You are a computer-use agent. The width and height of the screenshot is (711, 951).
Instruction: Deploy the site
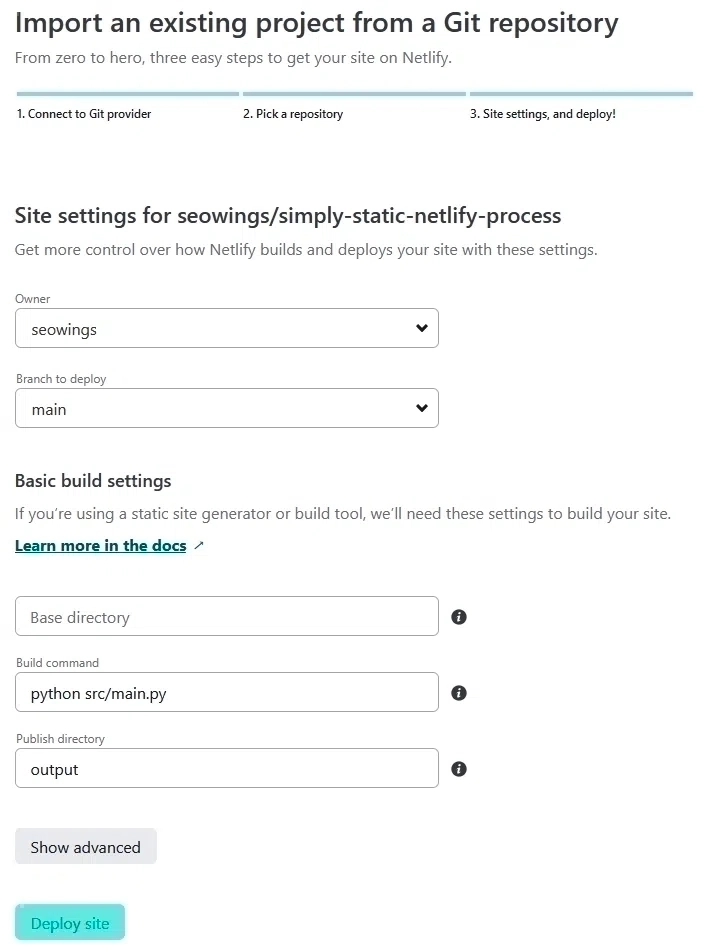click(x=70, y=921)
